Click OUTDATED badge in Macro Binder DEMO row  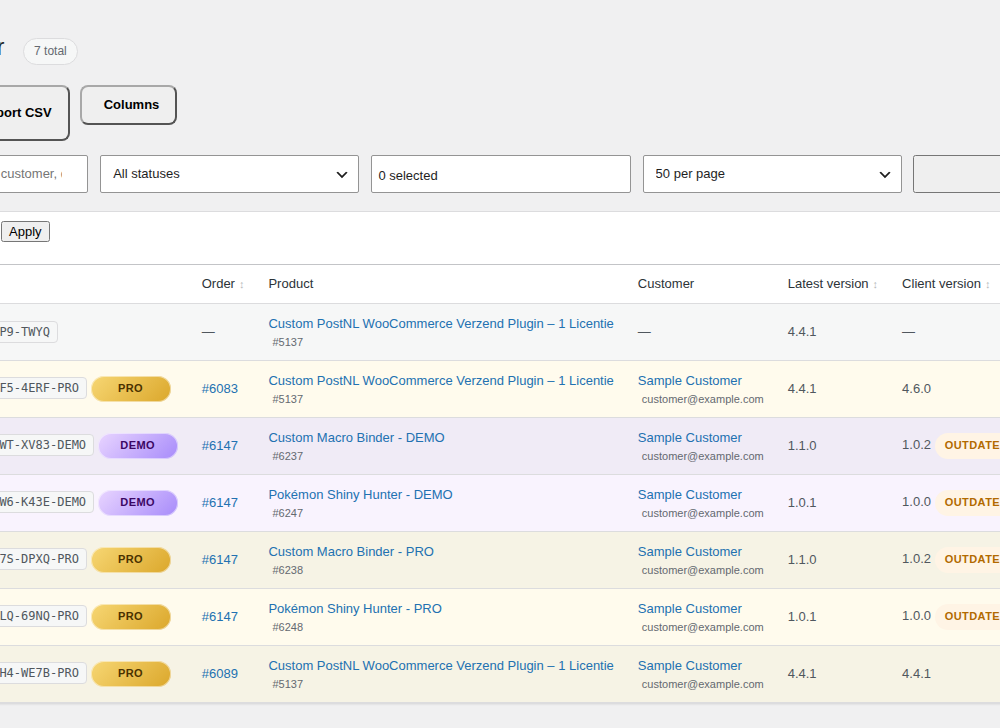[x=968, y=445]
